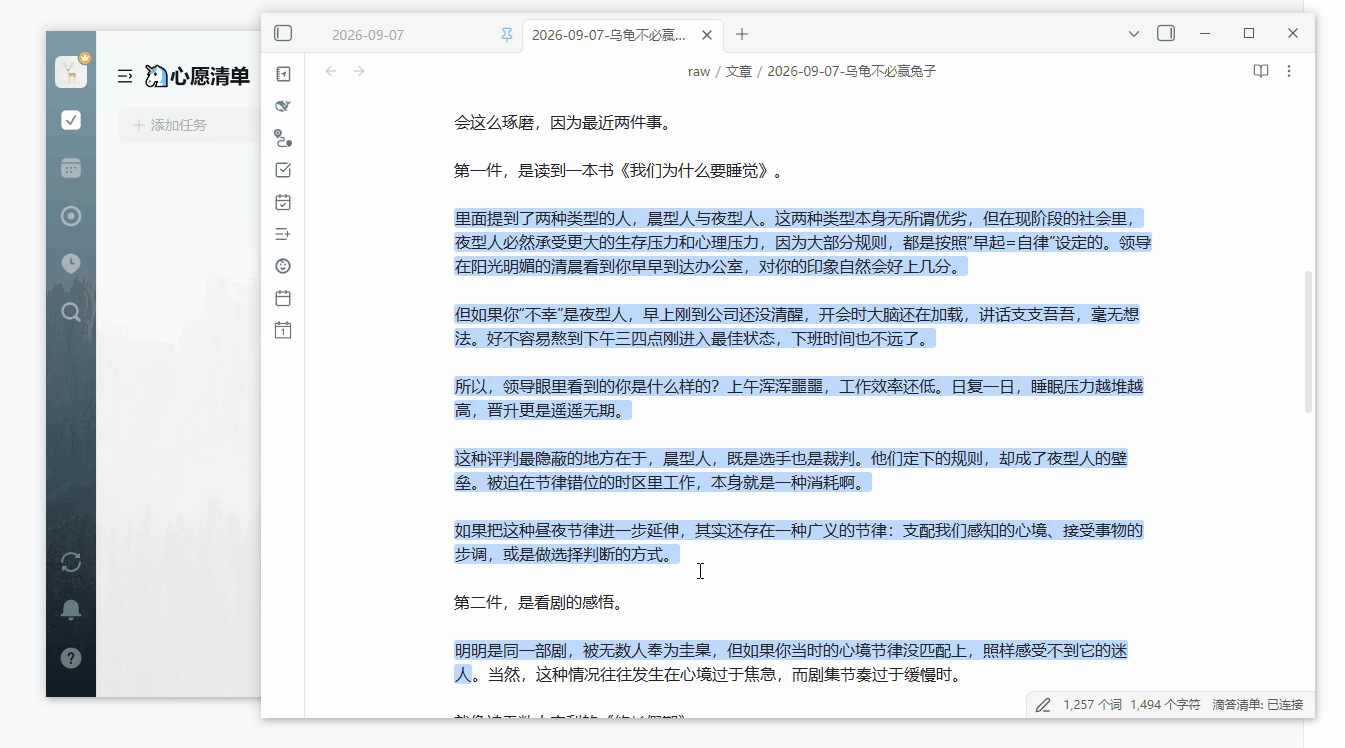Open the focus target icon in 滴答清单
Image resolution: width=1345 pixels, height=748 pixels.
[71, 216]
